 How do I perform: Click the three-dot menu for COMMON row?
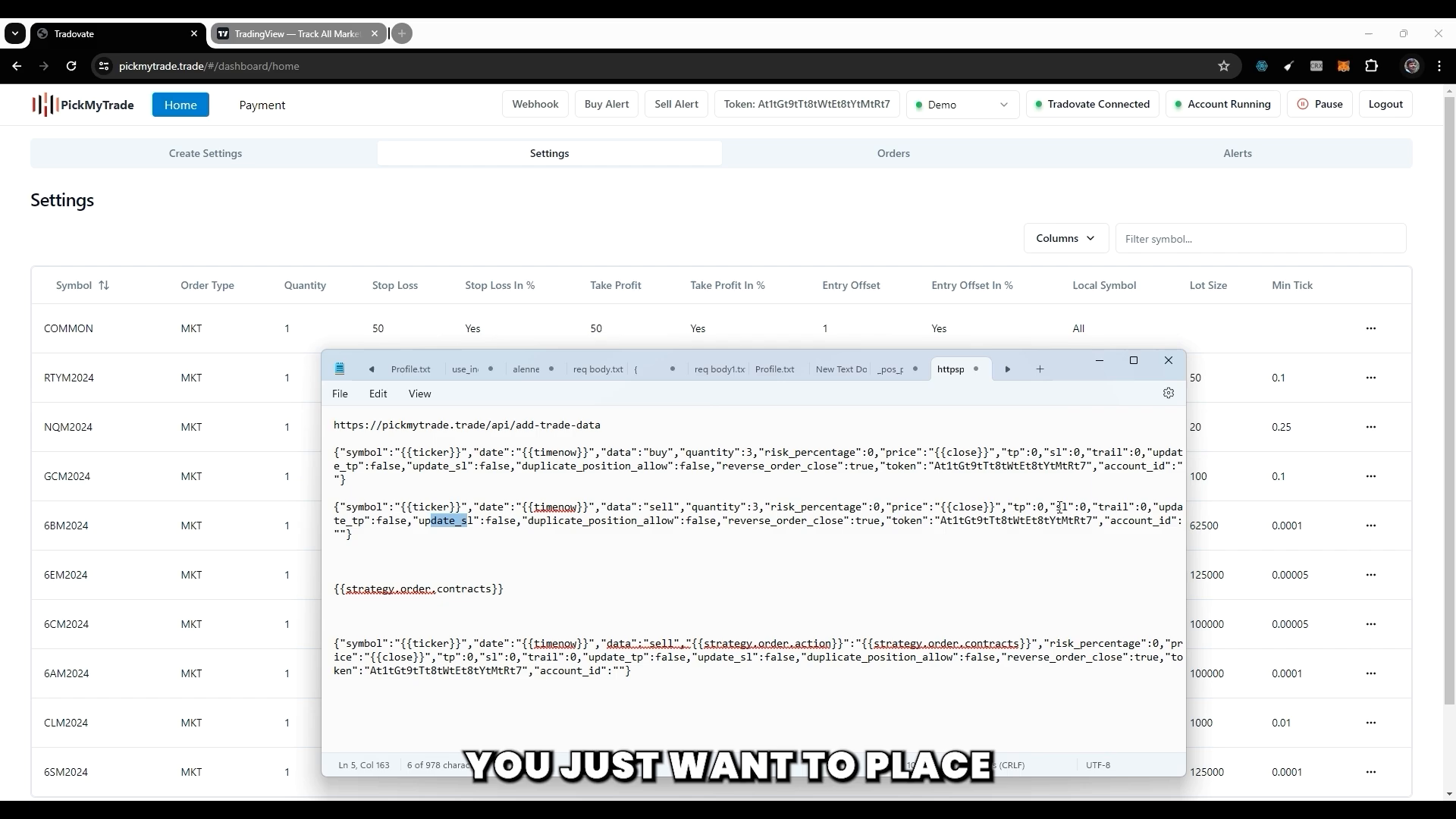pos(1371,328)
